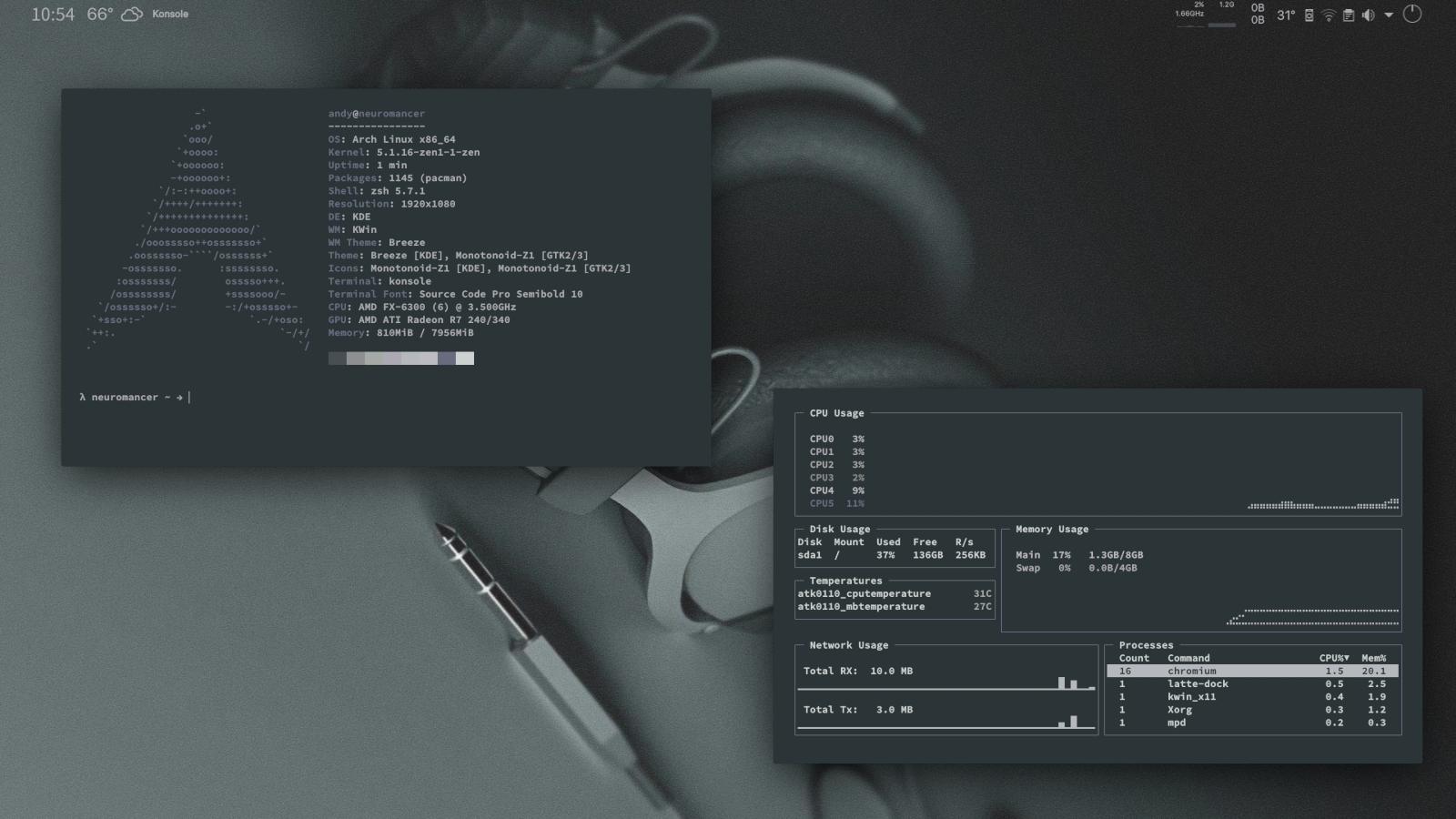The width and height of the screenshot is (1456, 819).
Task: Click the CPU: AMD FX-6300 line
Action: pyautogui.click(x=422, y=307)
